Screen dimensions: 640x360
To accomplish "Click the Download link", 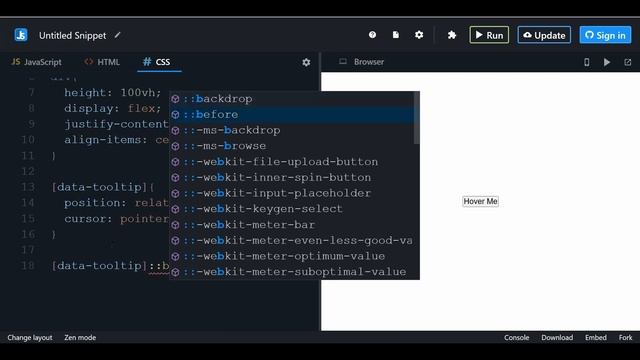I will [557, 338].
